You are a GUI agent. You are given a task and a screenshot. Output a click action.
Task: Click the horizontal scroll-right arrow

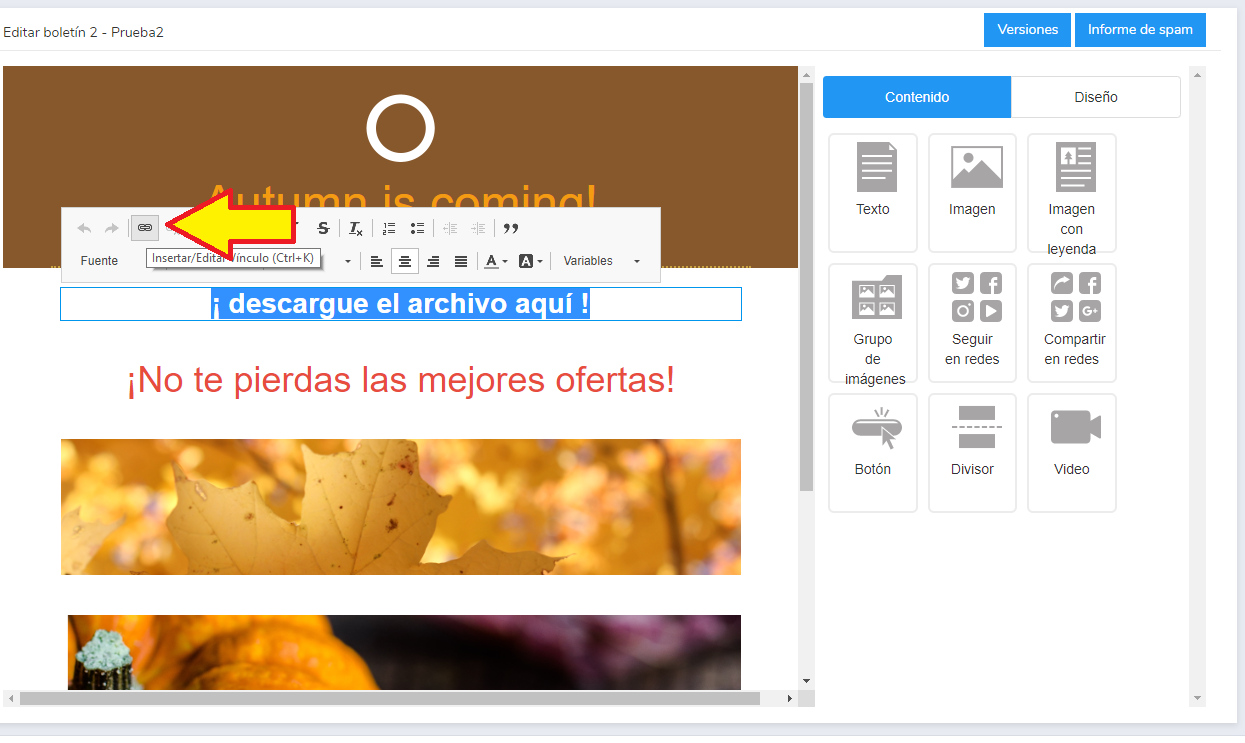point(791,699)
